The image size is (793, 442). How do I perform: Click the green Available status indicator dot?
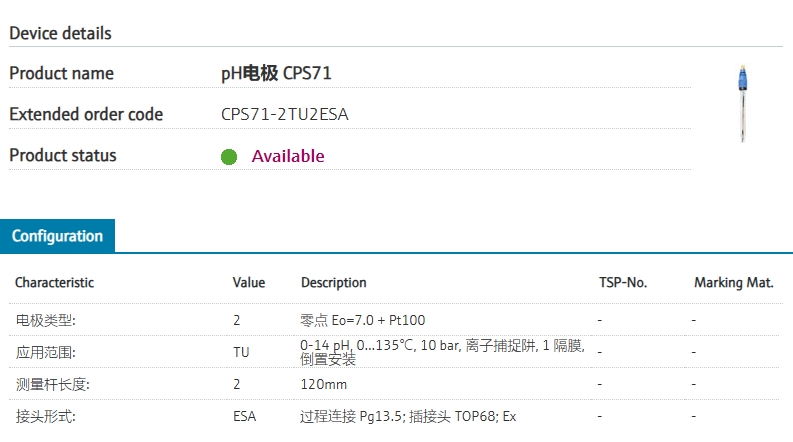tap(229, 157)
